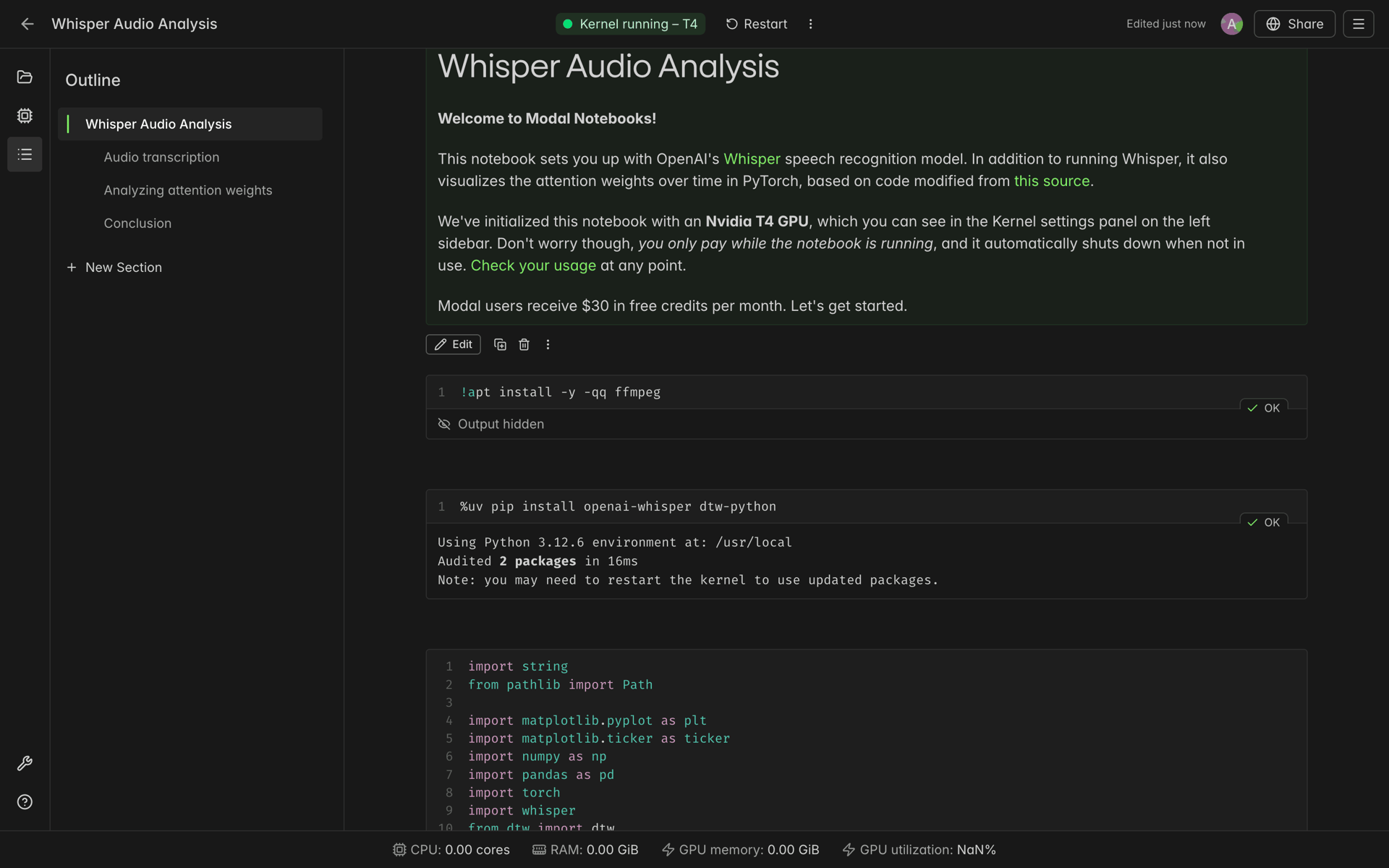
Task: Click the Share button
Action: 1294,24
